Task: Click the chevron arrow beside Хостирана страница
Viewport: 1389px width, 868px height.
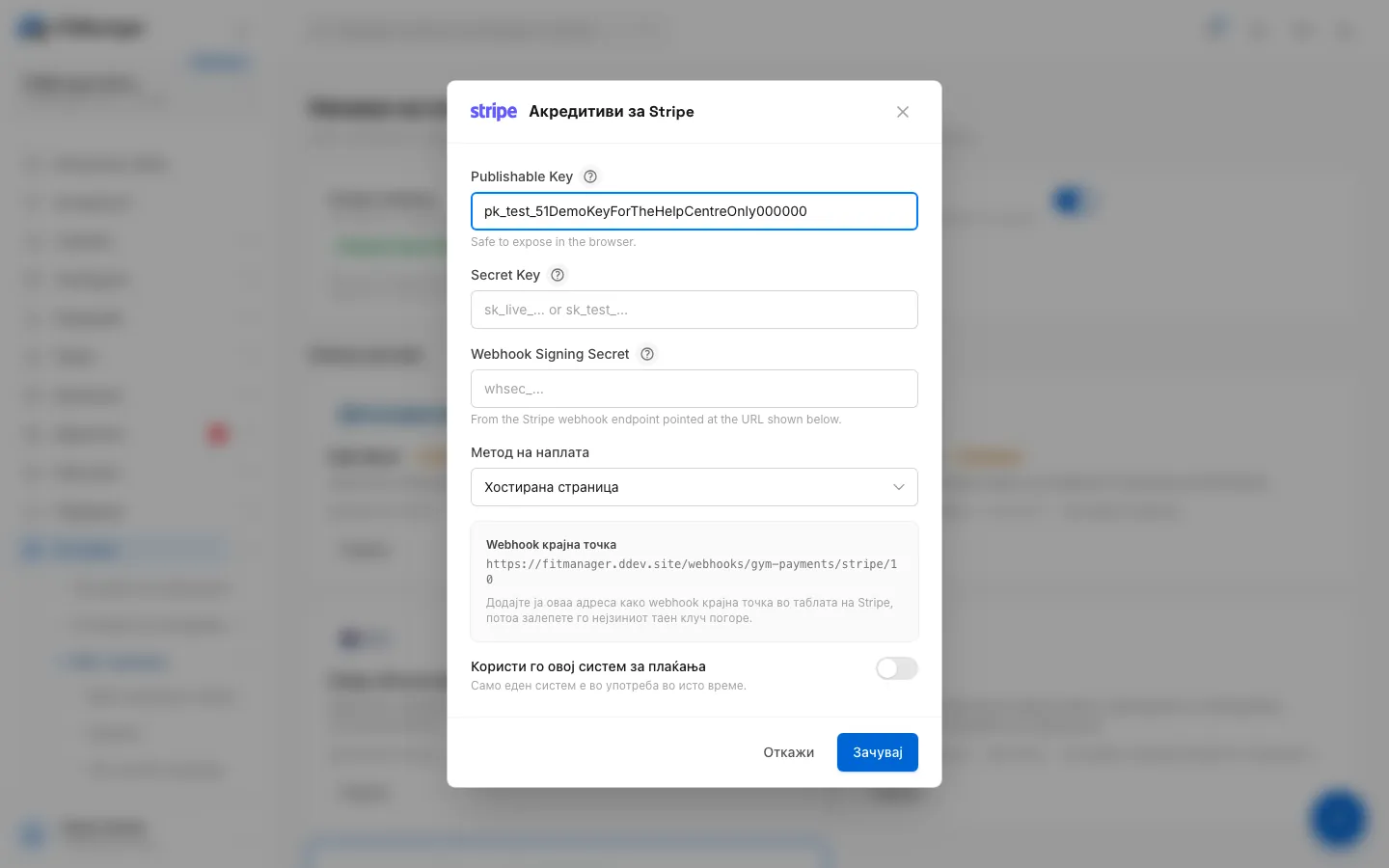Action: pos(898,487)
